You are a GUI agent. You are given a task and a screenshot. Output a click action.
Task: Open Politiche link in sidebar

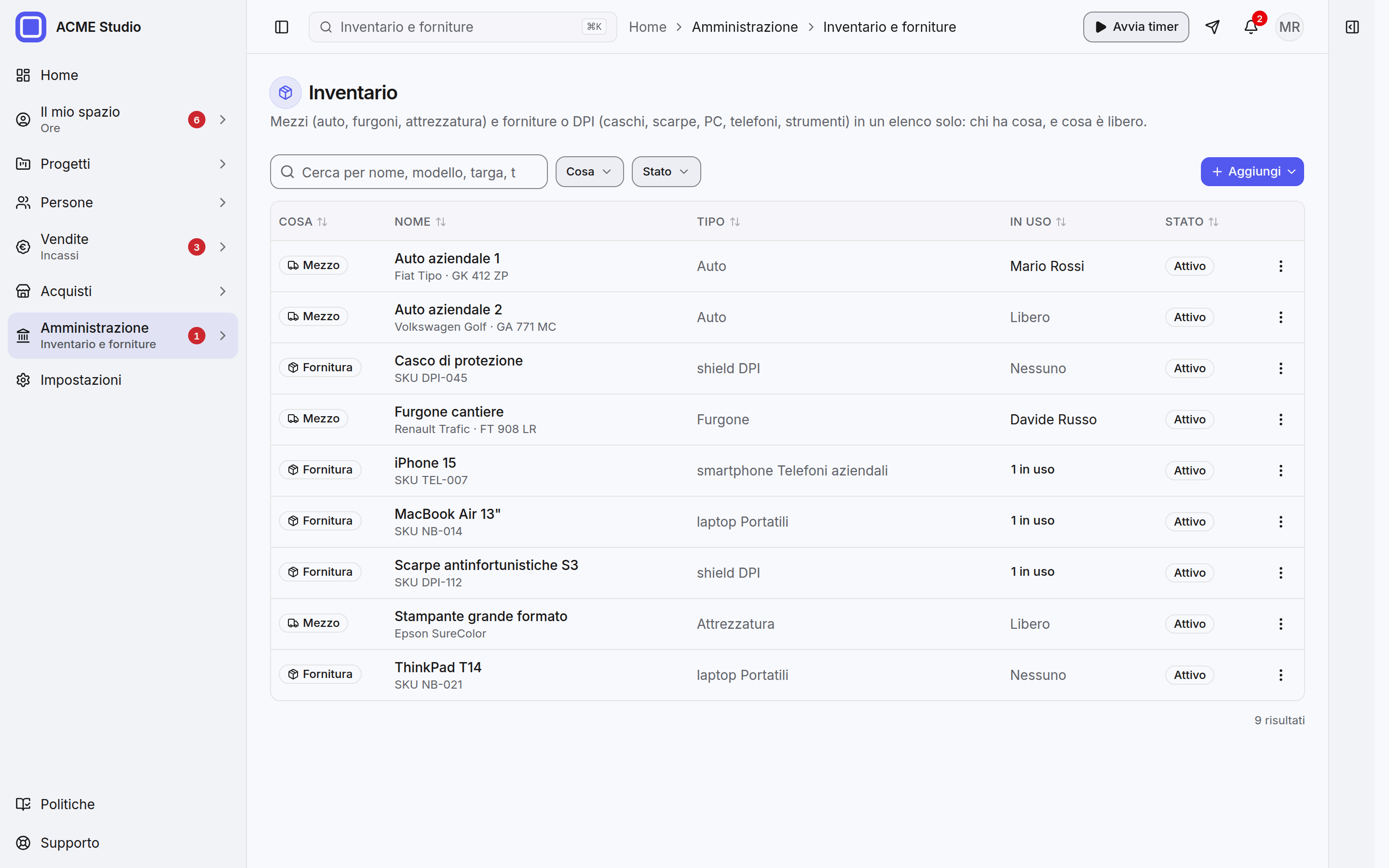coord(123,804)
